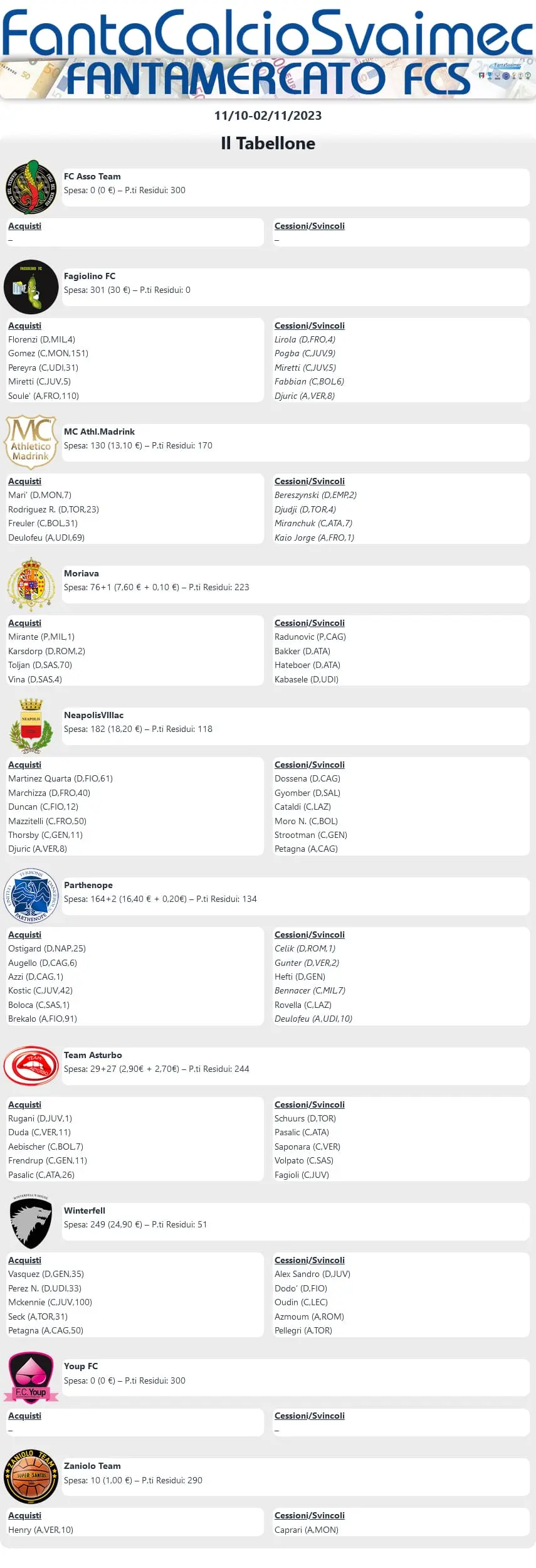The height and width of the screenshot is (1568, 536).
Task: Click the NeapolisVIIIac crowned shield logo
Action: [31, 726]
